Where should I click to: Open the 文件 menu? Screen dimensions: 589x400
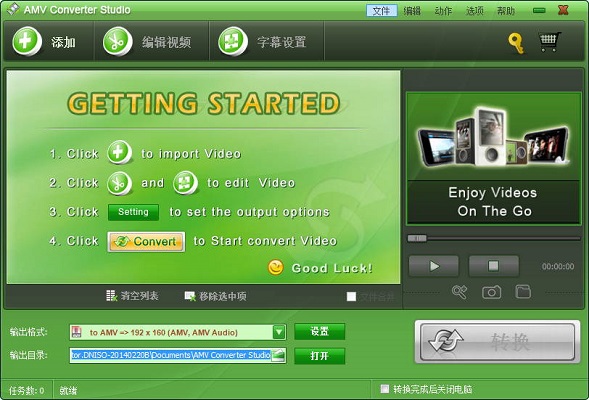382,11
